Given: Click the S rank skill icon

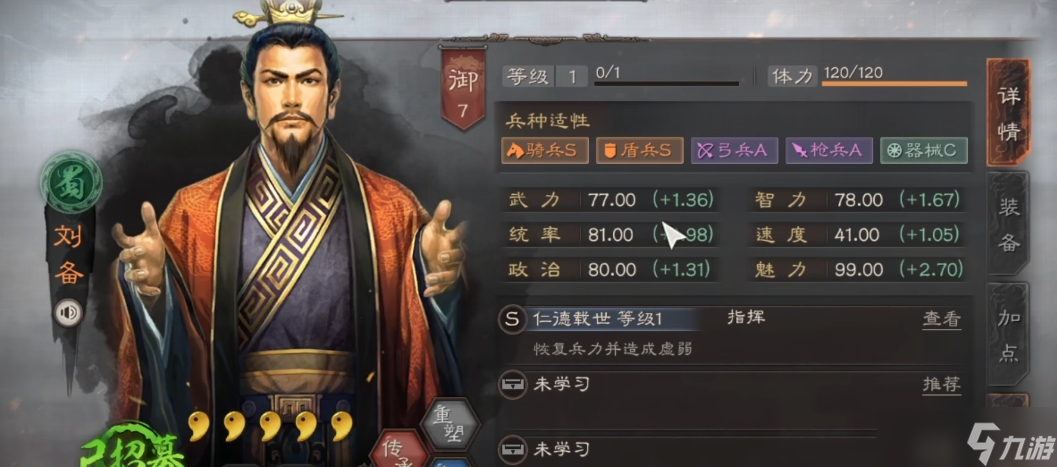Looking at the screenshot, I should (x=512, y=319).
